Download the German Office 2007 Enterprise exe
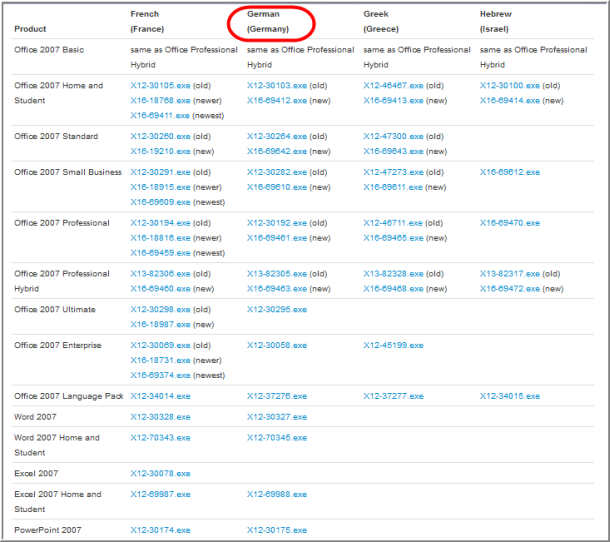 (277, 346)
